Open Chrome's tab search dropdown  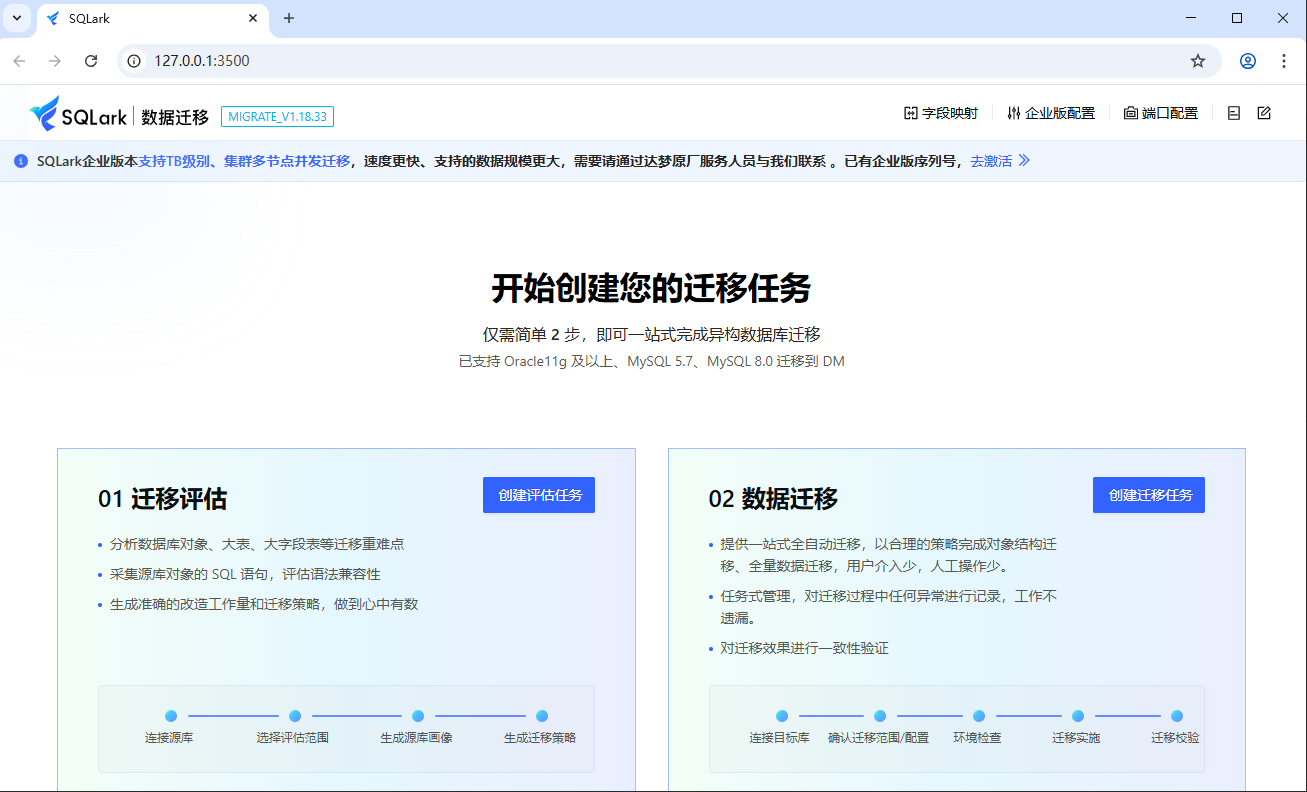tap(17, 18)
